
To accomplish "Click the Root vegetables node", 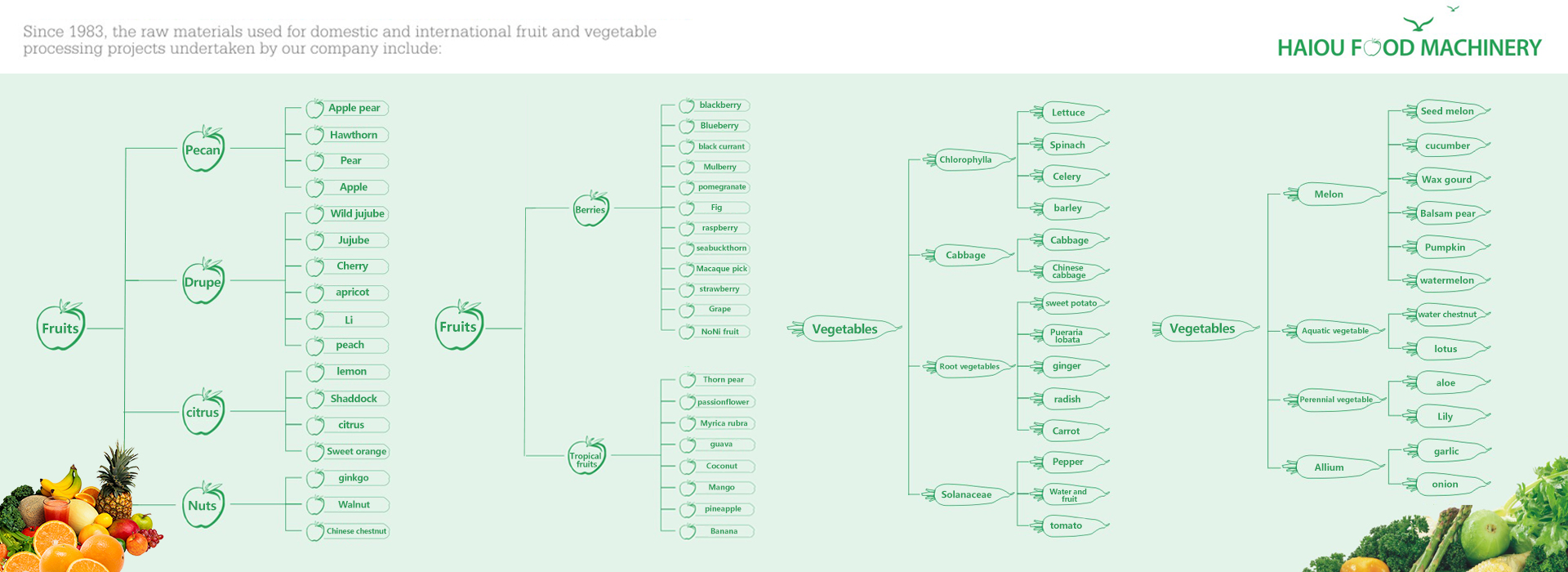I will (x=969, y=367).
